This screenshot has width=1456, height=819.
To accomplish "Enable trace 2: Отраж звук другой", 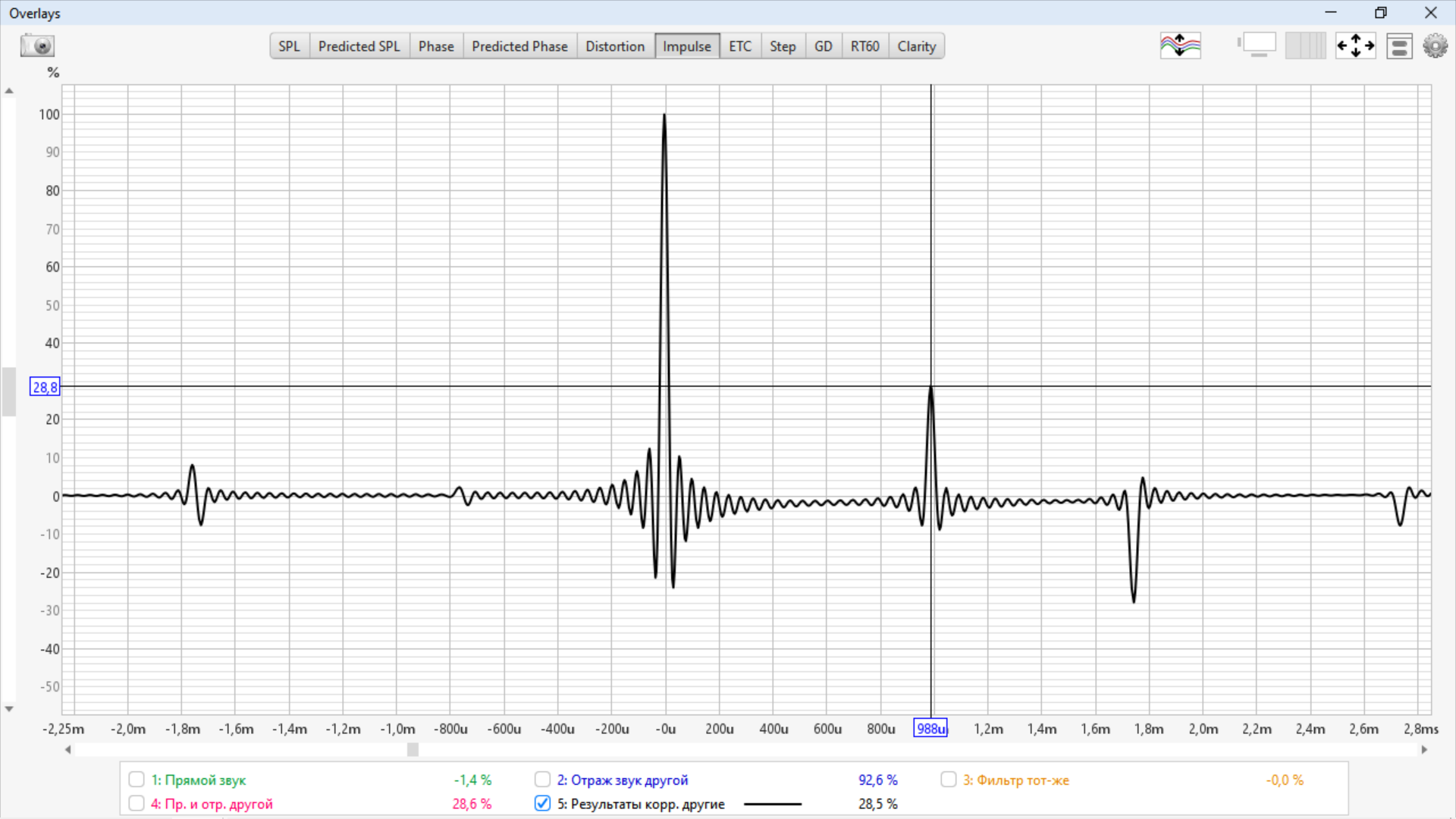I will (x=542, y=780).
